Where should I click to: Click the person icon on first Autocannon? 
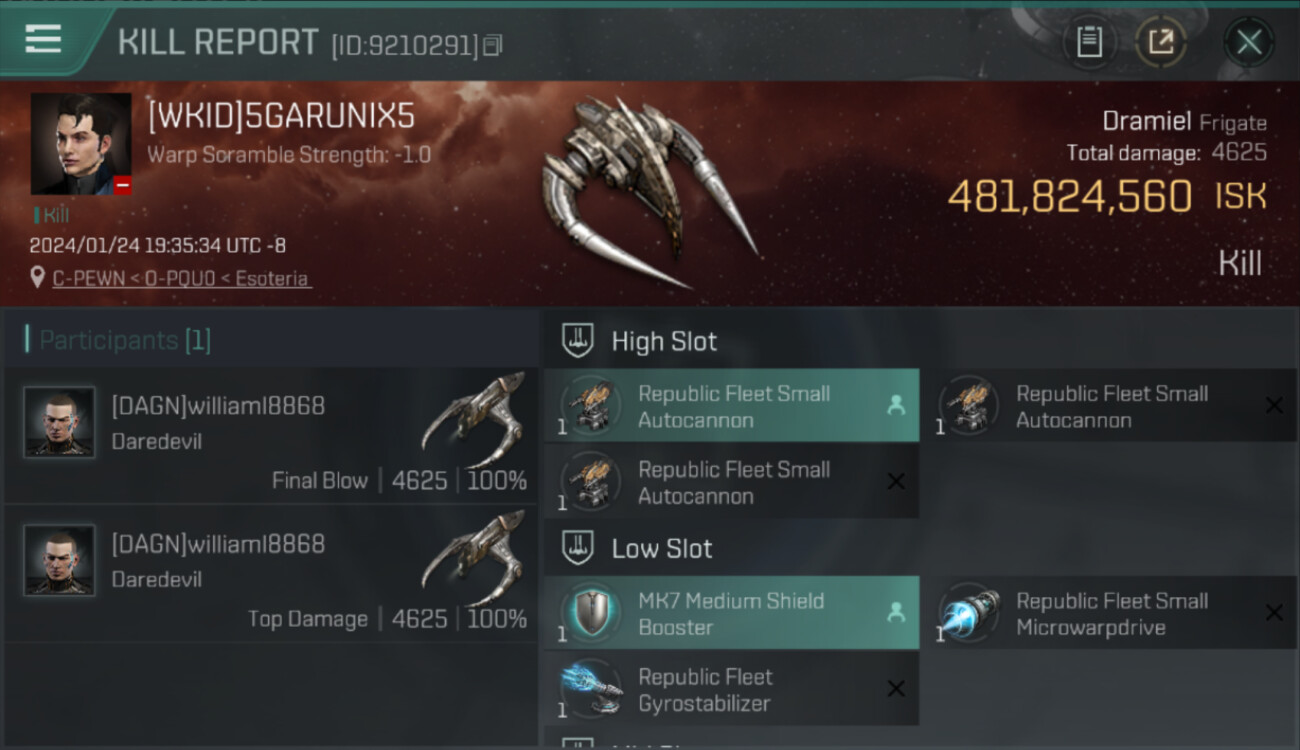pyautogui.click(x=895, y=405)
